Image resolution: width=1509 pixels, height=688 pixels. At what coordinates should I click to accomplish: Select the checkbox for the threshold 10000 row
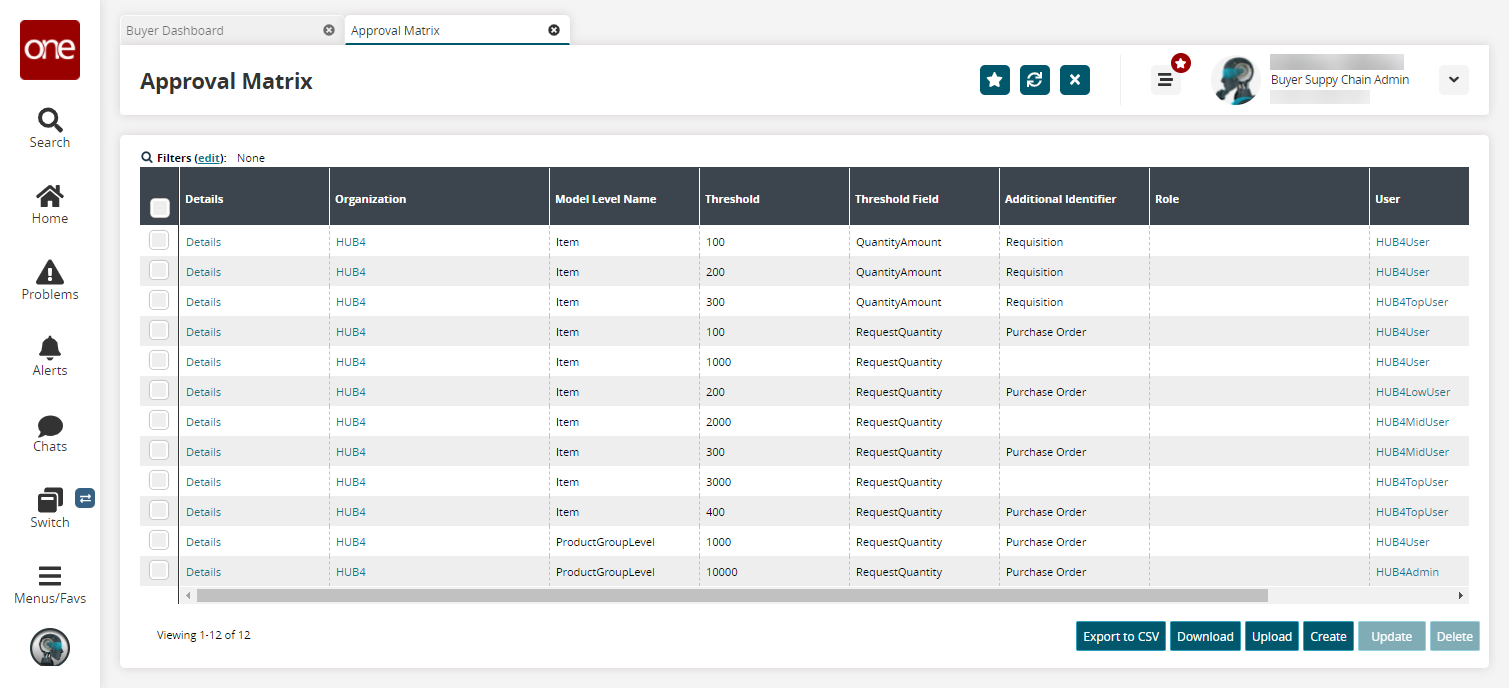pos(159,571)
